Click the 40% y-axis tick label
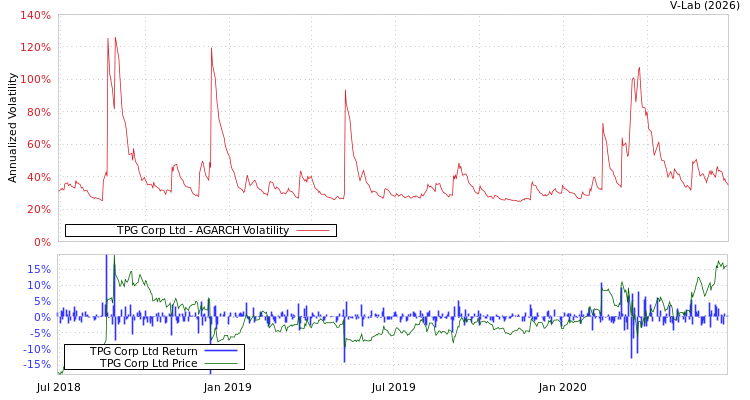 tap(38, 177)
